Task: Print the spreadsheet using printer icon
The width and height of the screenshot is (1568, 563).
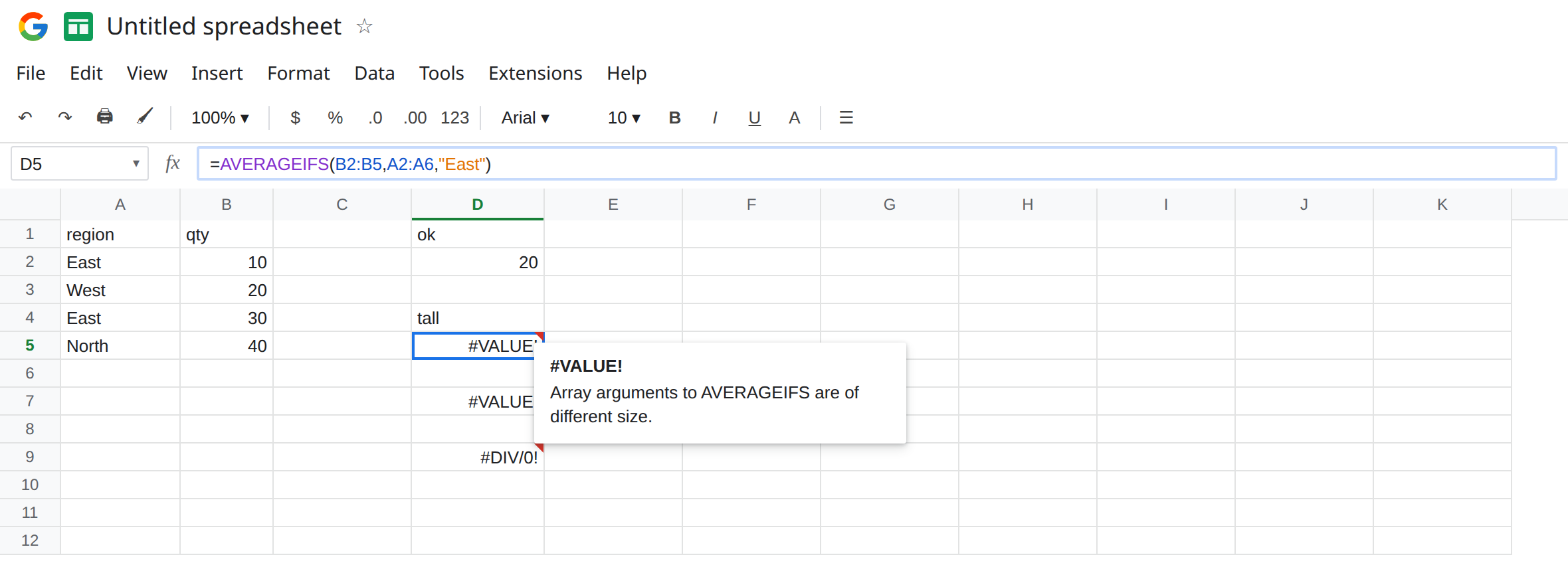Action: coord(105,117)
